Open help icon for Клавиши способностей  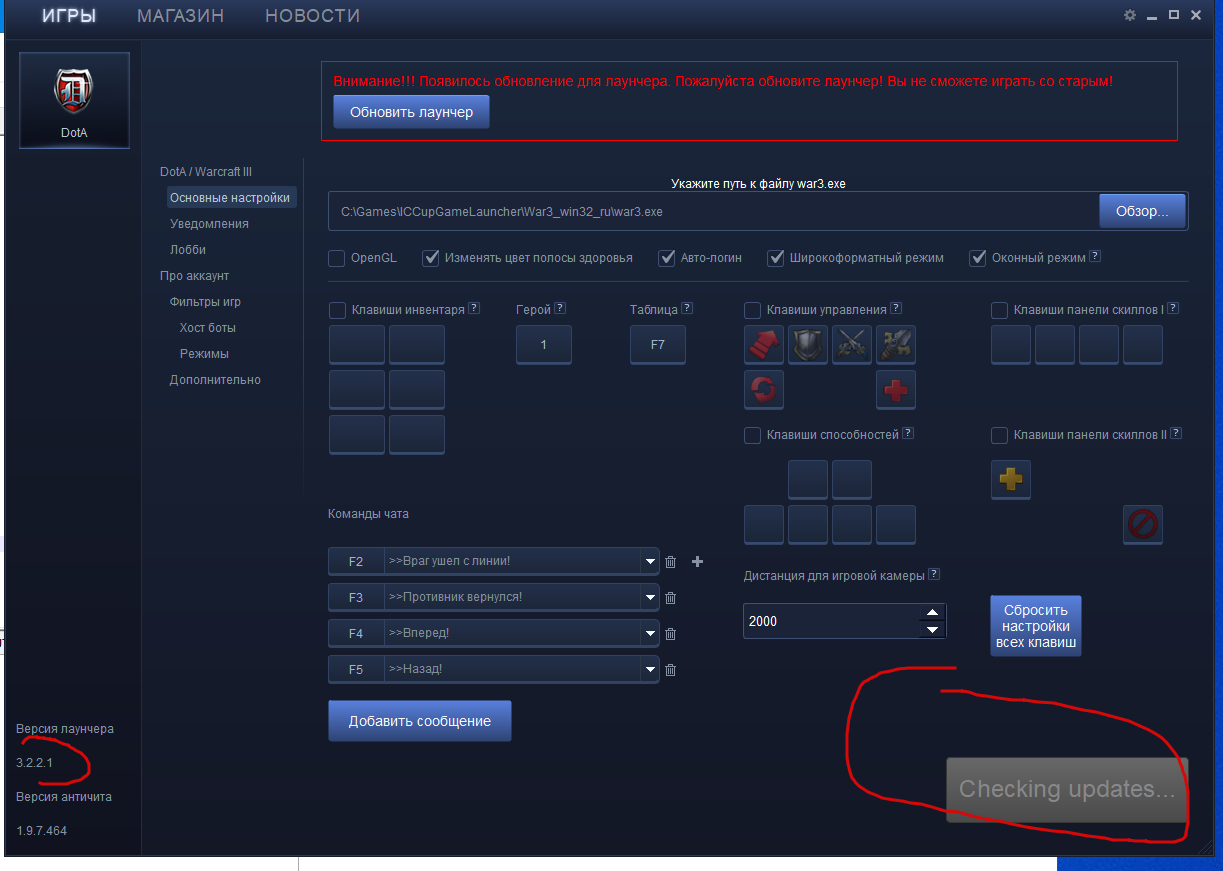907,433
